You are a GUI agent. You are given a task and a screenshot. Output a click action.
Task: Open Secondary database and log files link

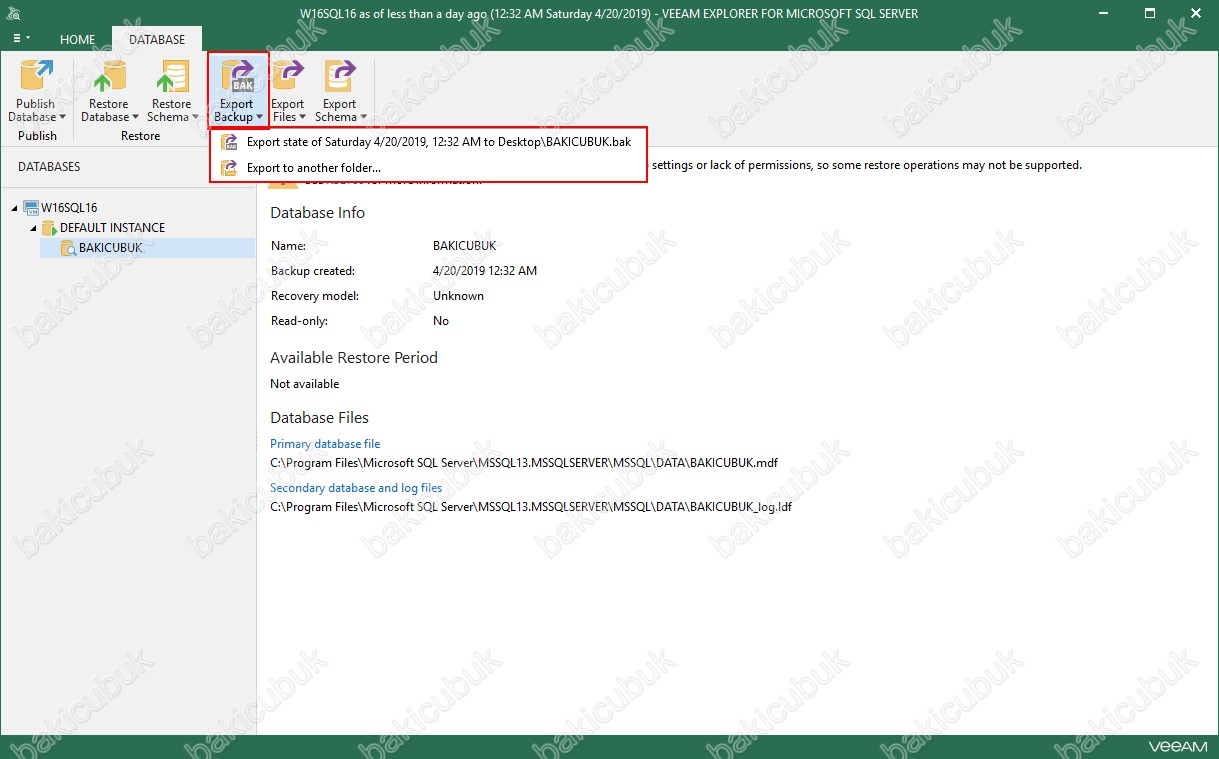coord(356,488)
